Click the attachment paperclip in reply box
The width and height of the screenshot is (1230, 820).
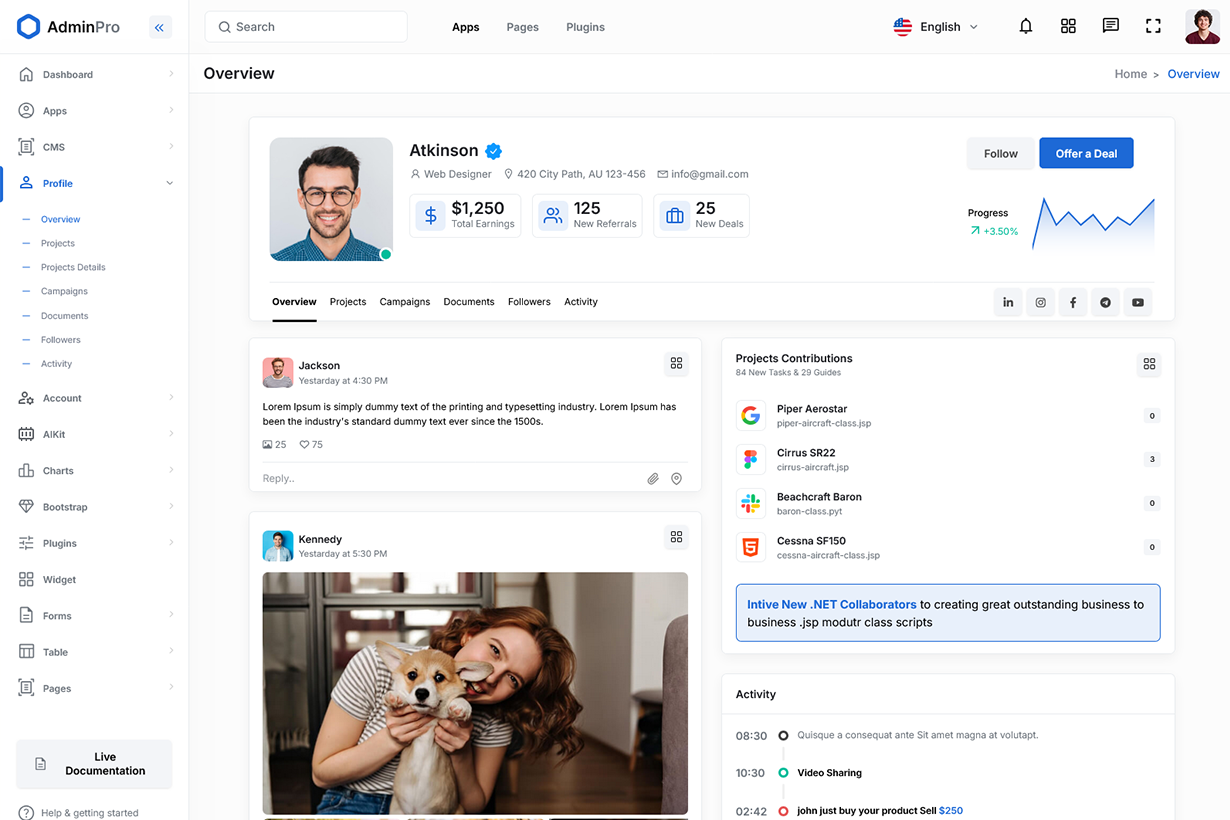pyautogui.click(x=653, y=479)
